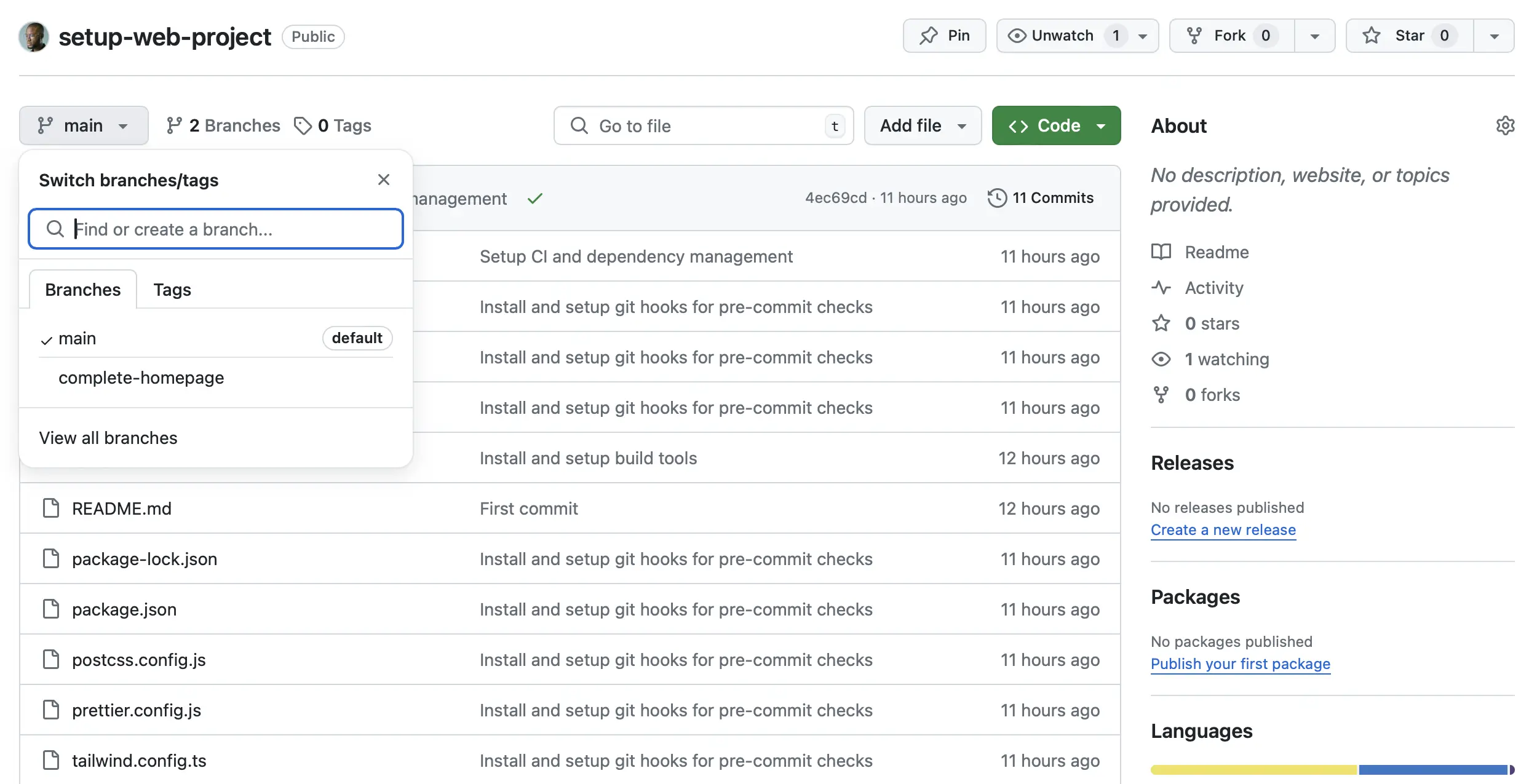This screenshot has height=784, width=1529.
Task: Select the main branch with checkmark
Action: [x=77, y=338]
